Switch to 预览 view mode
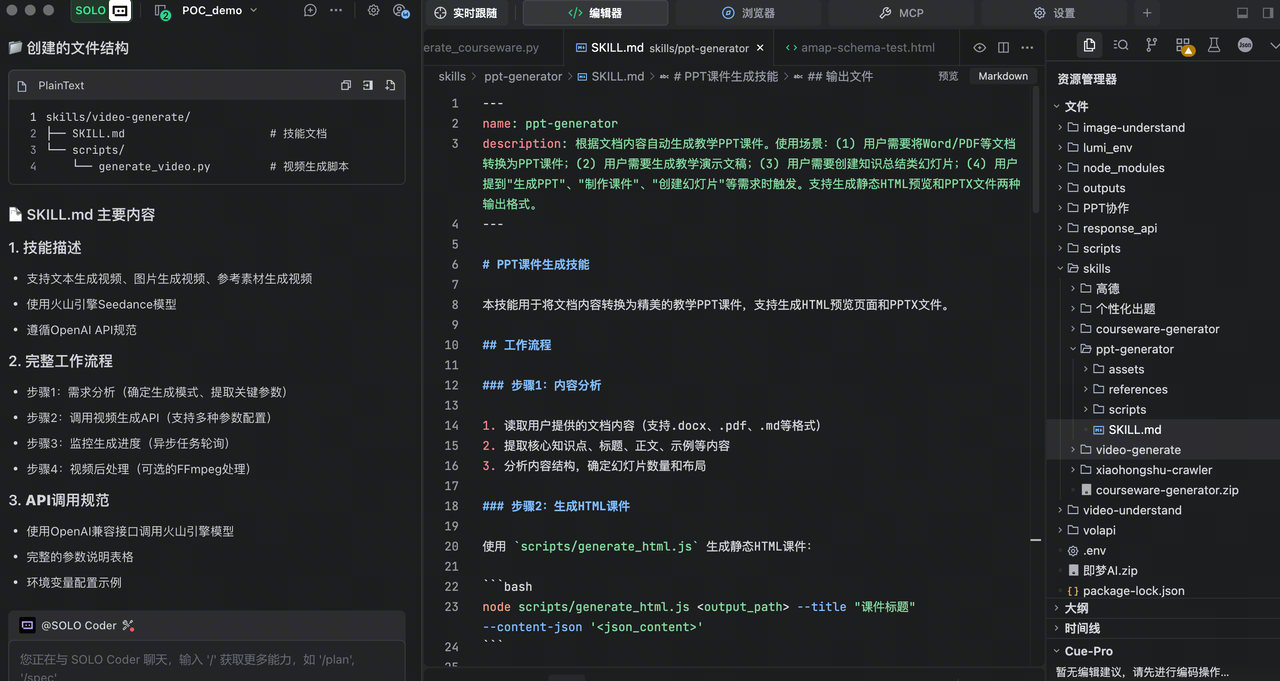 (x=948, y=76)
